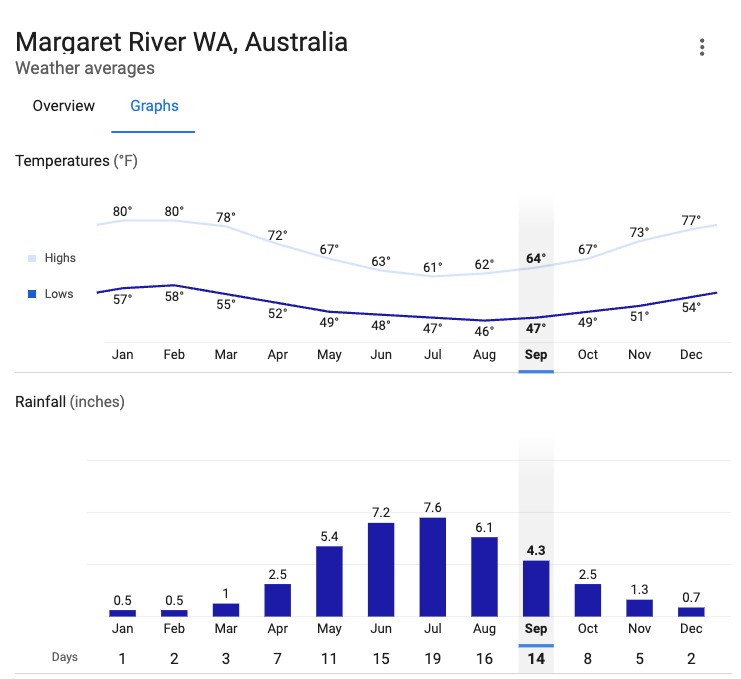Select Jul on the temperature chart axis
741x679 pixels.
(433, 355)
